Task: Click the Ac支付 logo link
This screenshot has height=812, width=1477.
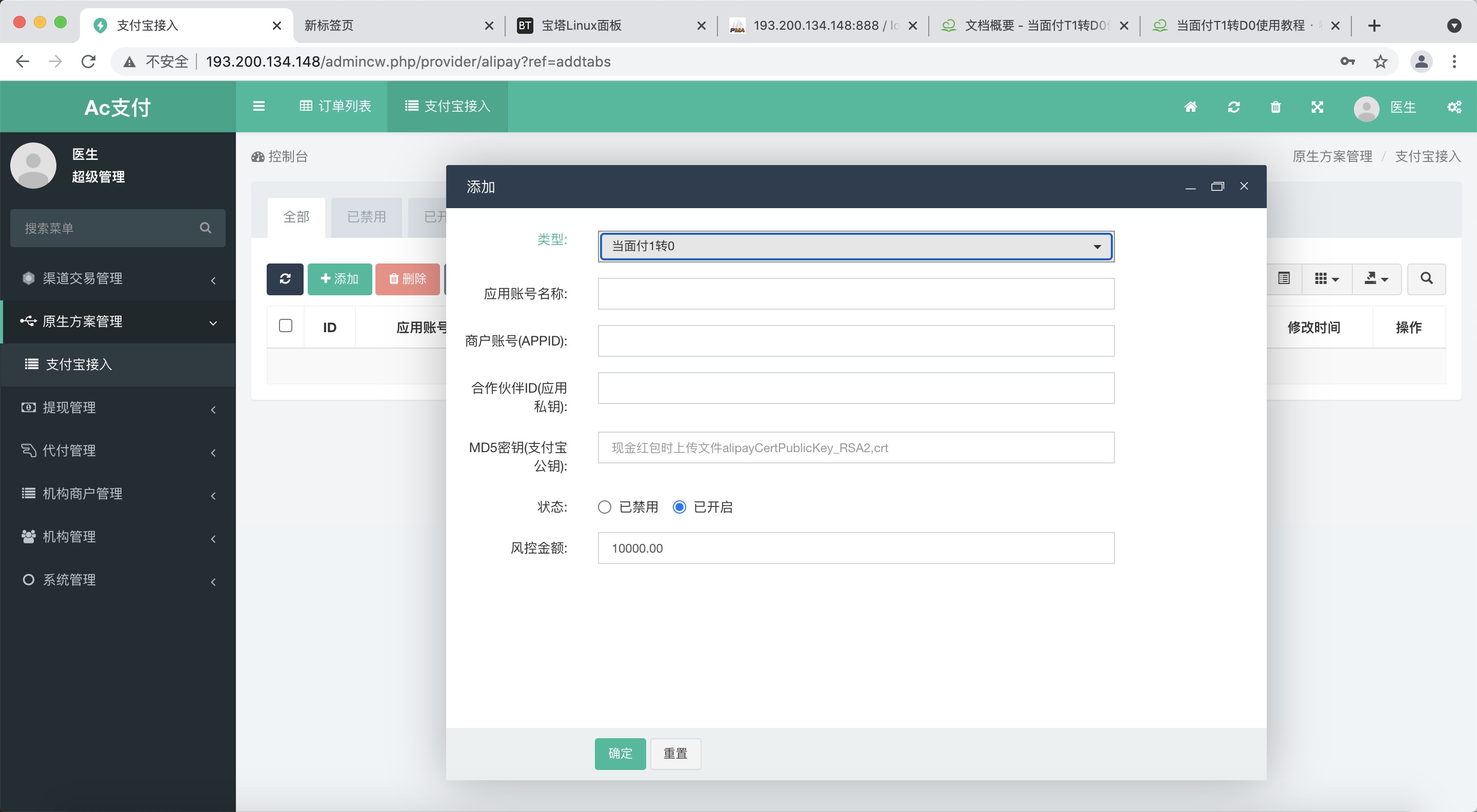Action: tap(117, 107)
